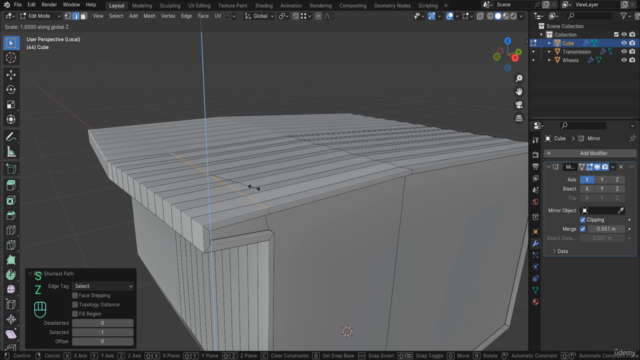Image resolution: width=640 pixels, height=360 pixels.
Task: Collapse the Shortest Path operator panel
Action: (30, 273)
